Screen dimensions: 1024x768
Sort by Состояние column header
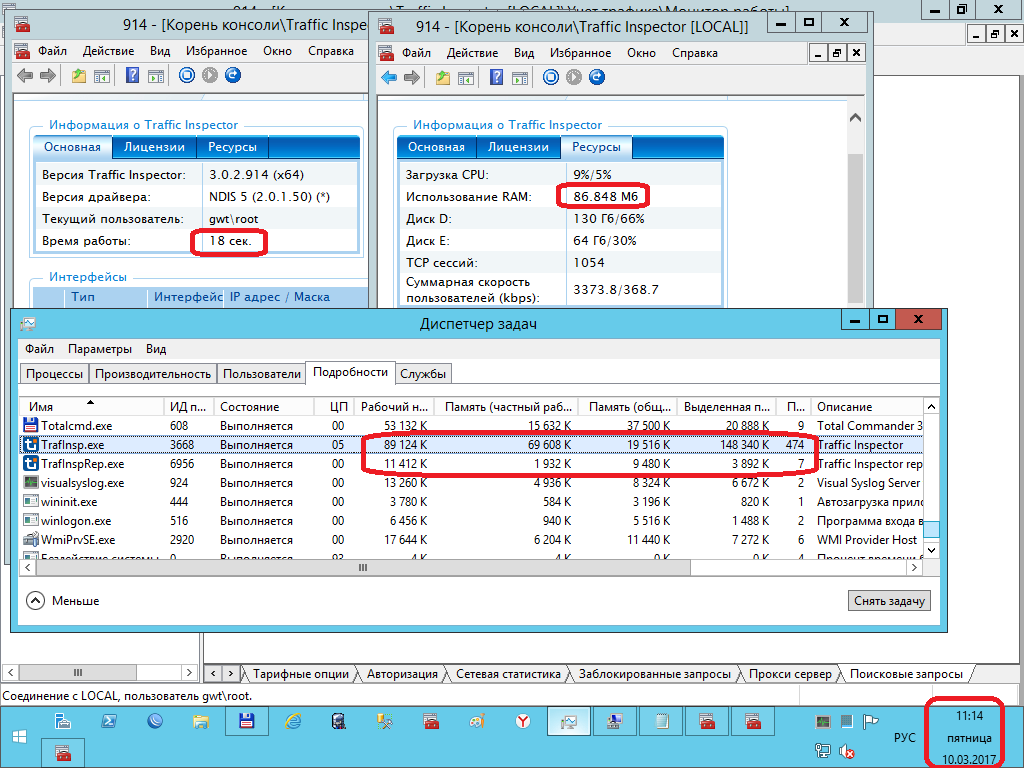[x=264, y=406]
